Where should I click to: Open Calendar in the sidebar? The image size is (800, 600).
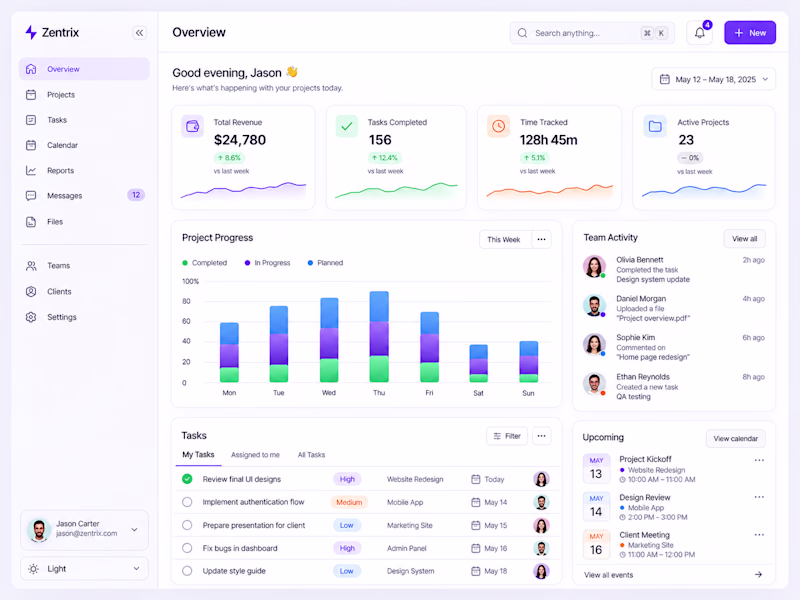coord(84,145)
